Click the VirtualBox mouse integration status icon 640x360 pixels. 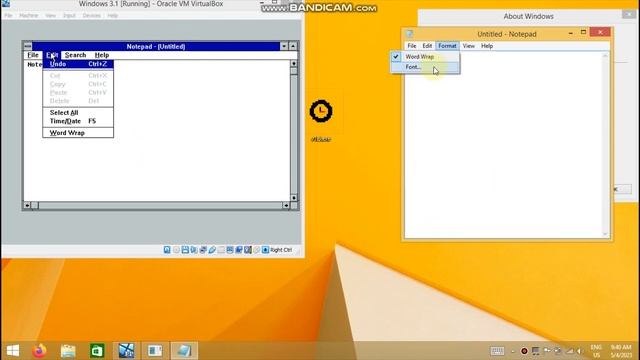257,250
